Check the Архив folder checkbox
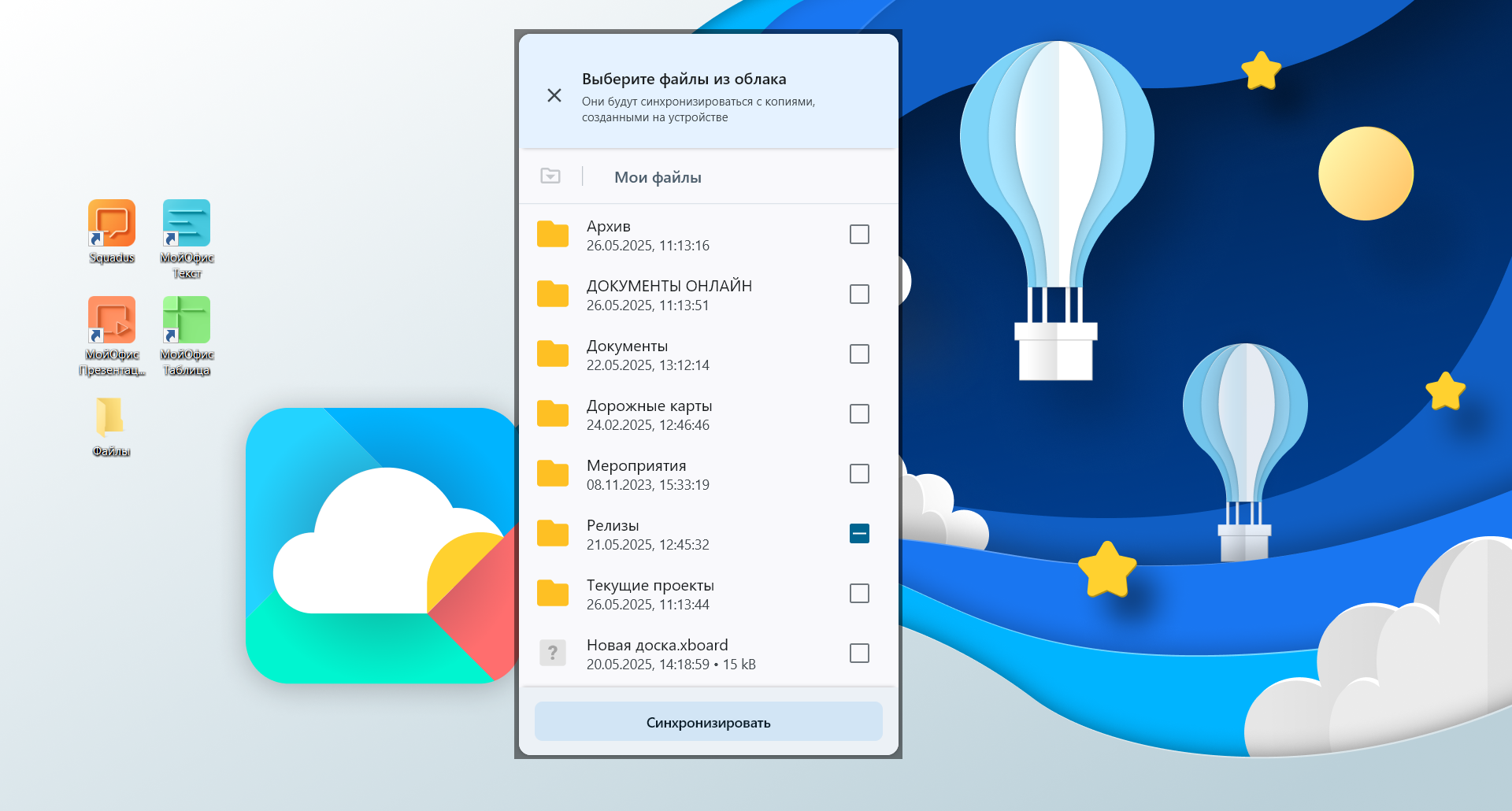This screenshot has height=811, width=1512. tap(859, 235)
